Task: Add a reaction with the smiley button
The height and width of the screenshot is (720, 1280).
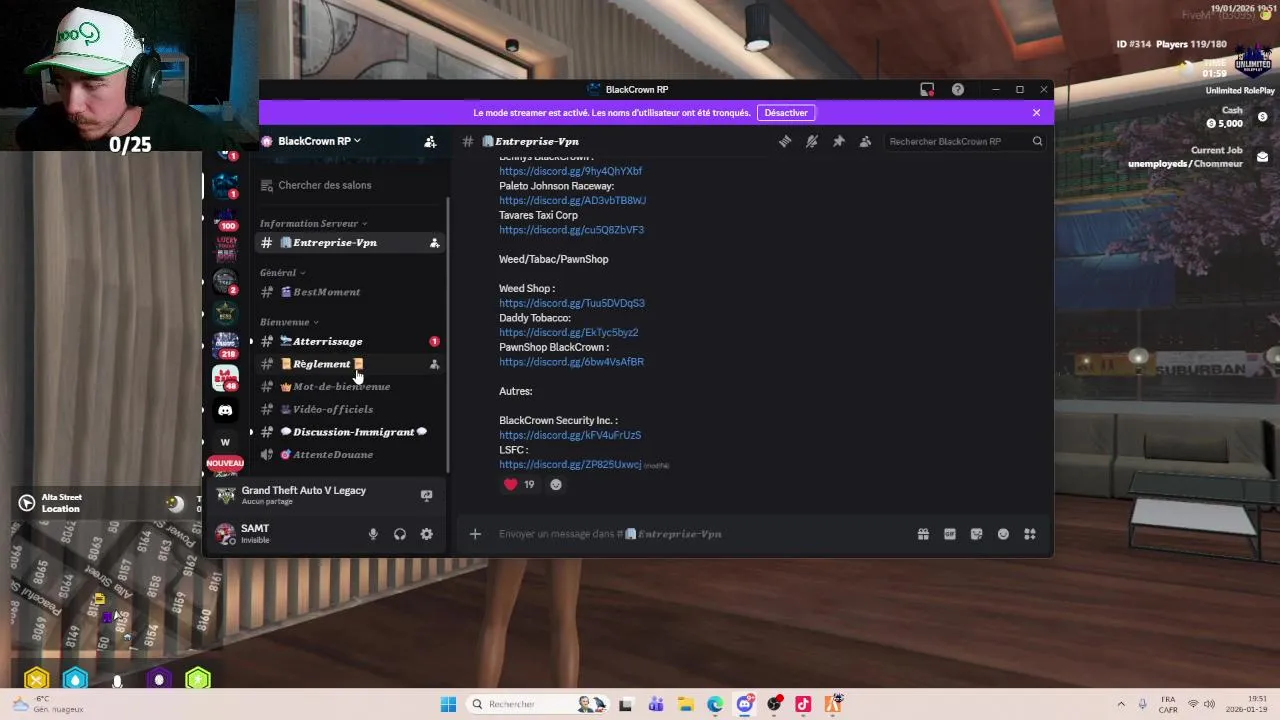Action: point(556,485)
